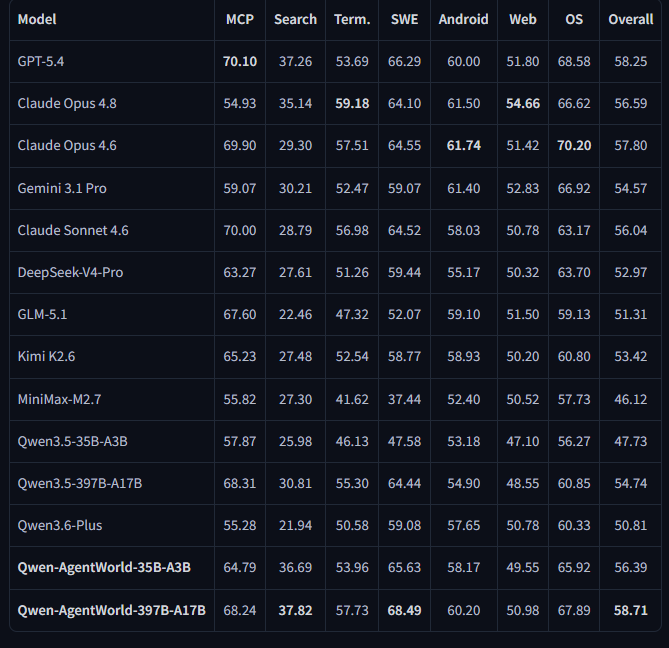The image size is (669, 648).
Task: Select the GPT-5.4 model name
Action: [41, 61]
